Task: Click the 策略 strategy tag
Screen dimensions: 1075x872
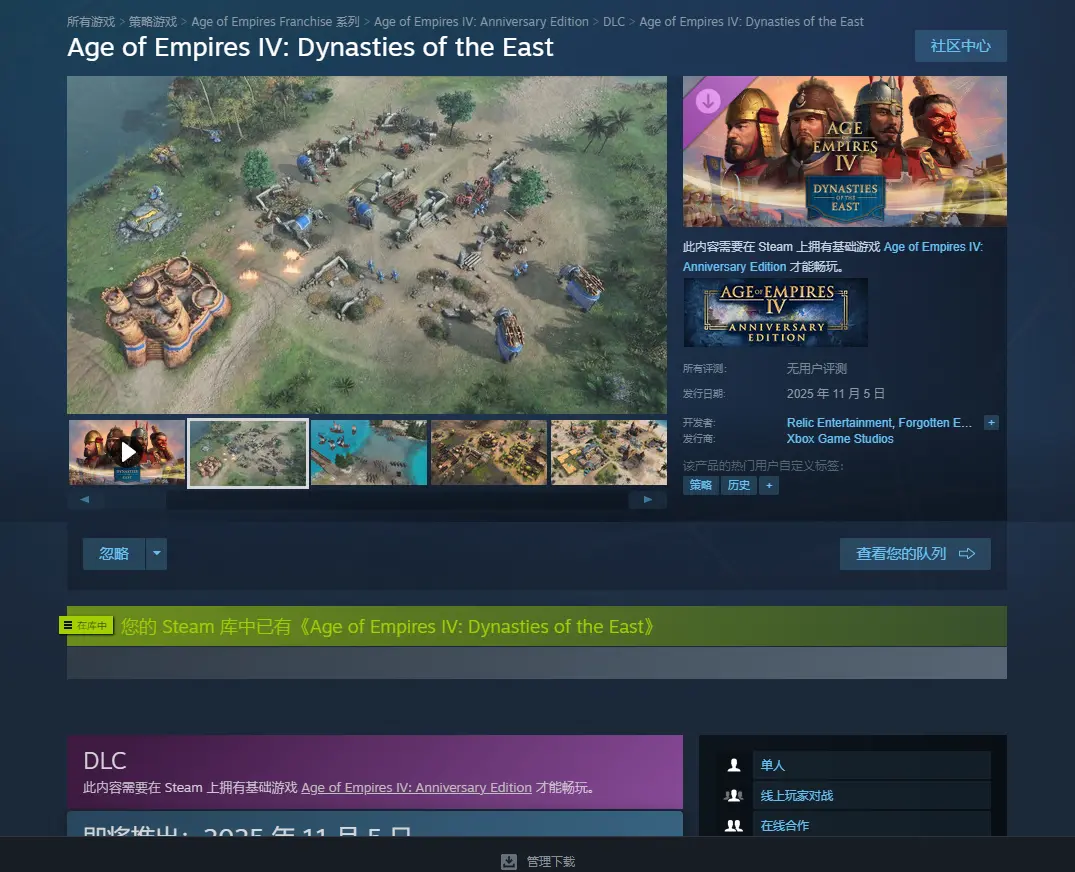Action: pos(701,485)
